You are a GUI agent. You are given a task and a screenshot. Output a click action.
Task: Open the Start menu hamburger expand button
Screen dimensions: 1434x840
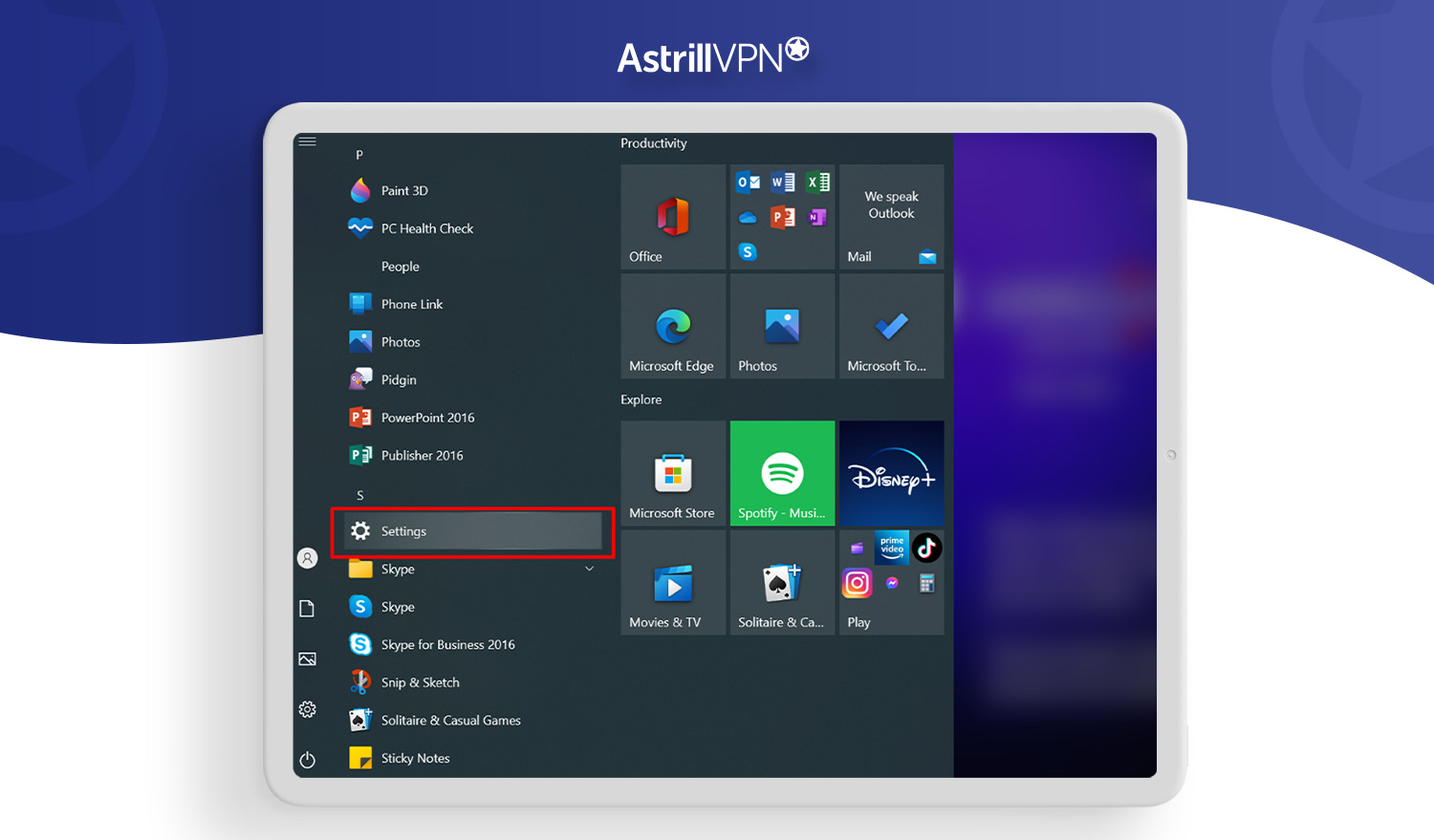click(307, 141)
